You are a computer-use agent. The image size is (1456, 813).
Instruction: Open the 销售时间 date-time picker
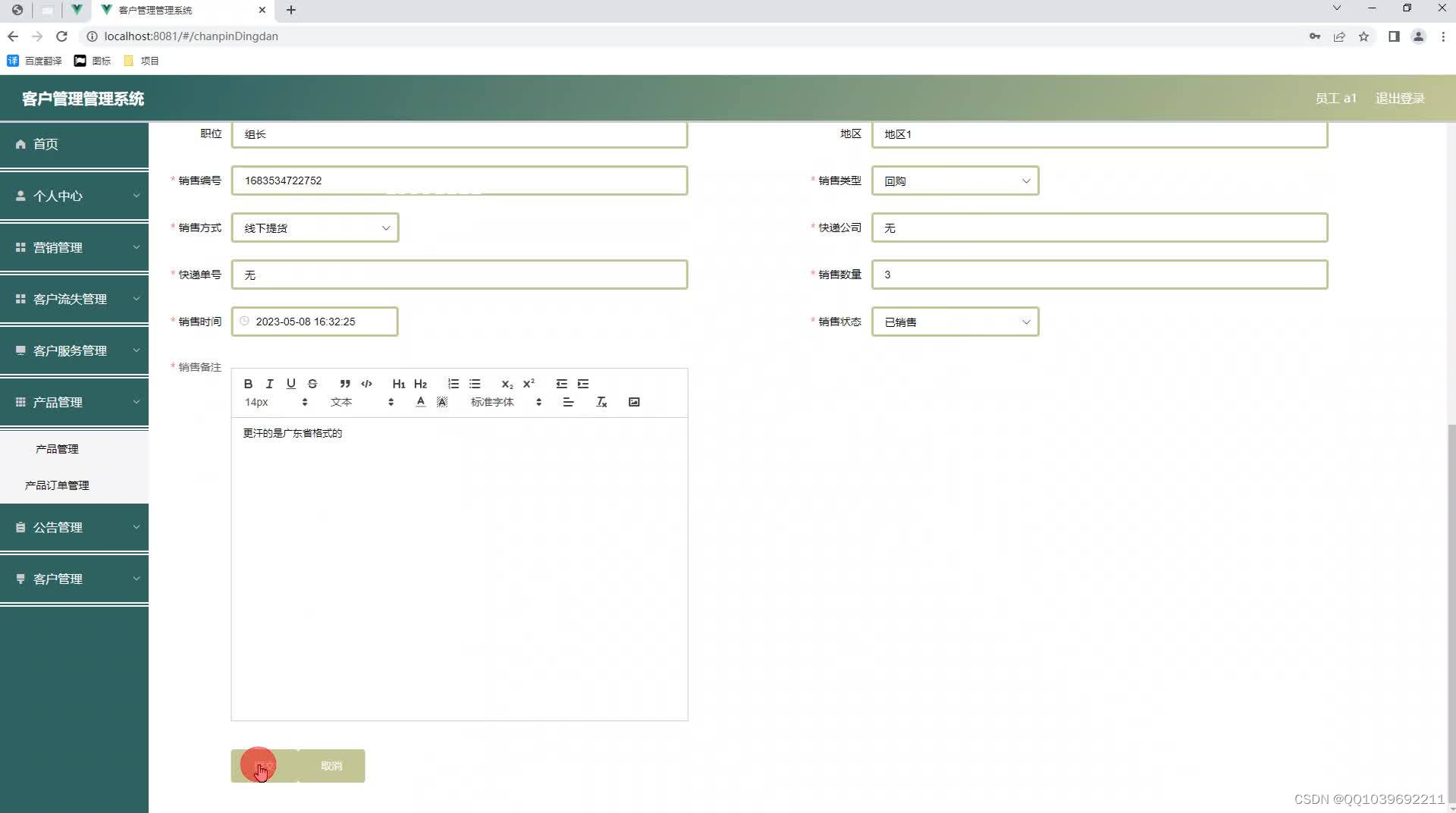315,322
